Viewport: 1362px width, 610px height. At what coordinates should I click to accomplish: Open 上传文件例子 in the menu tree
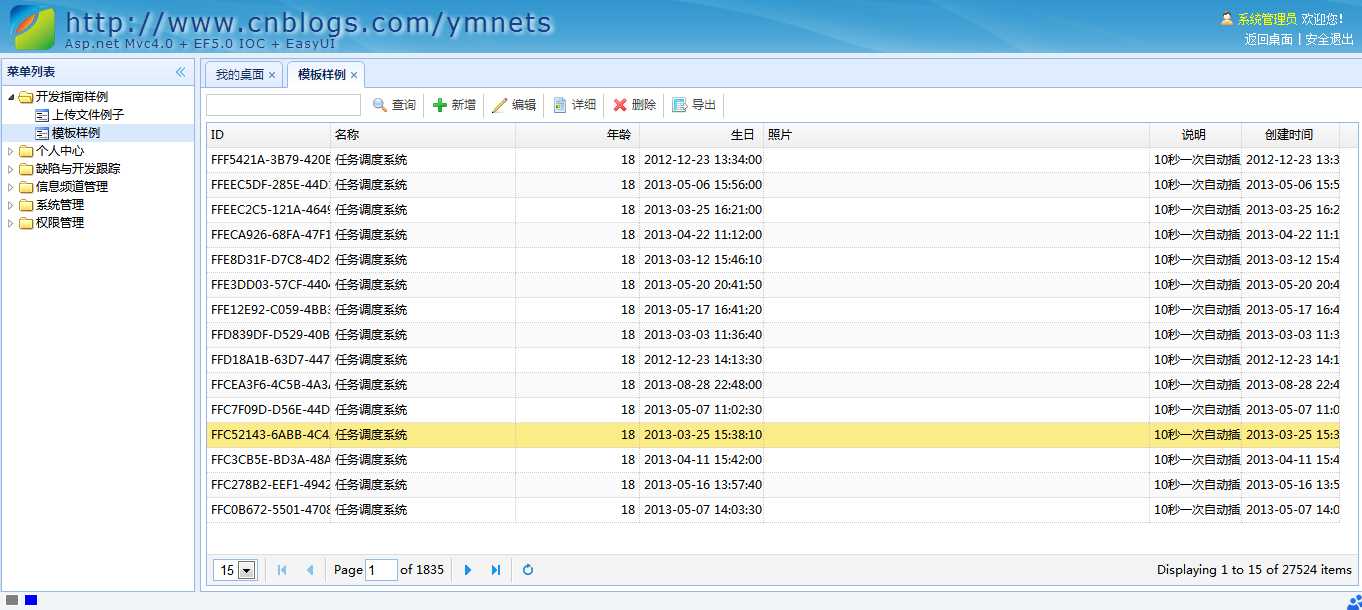pyautogui.click(x=88, y=115)
